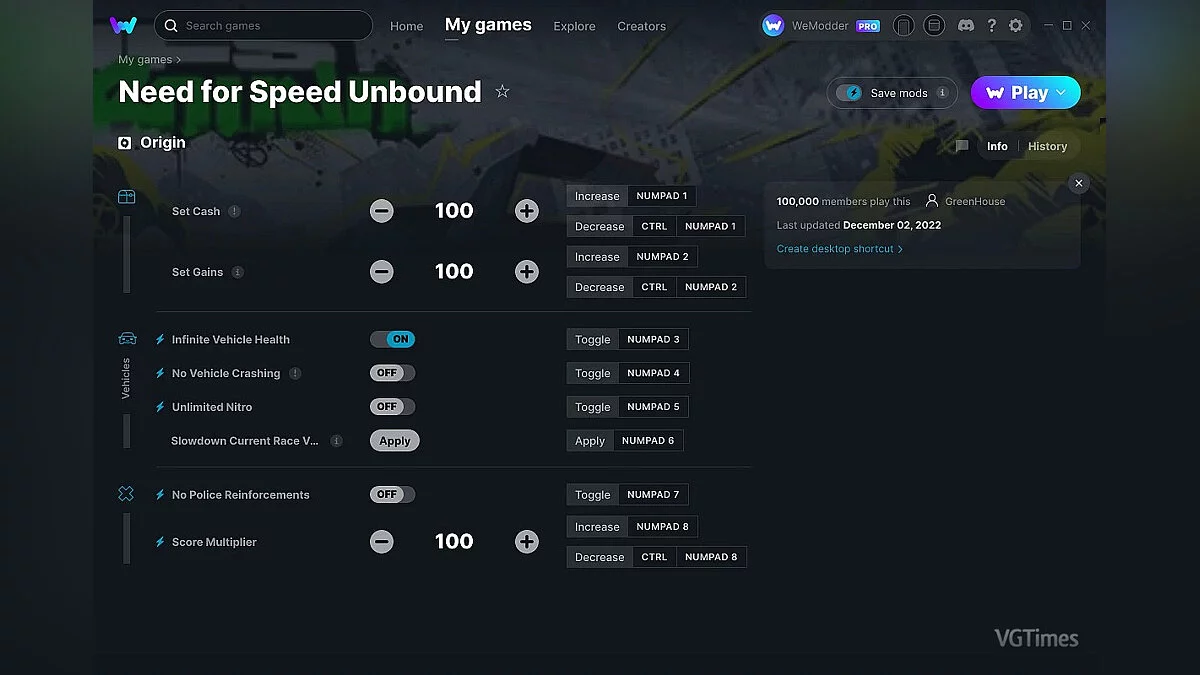The image size is (1200, 675).
Task: Open the help question mark icon
Action: pyautogui.click(x=992, y=25)
